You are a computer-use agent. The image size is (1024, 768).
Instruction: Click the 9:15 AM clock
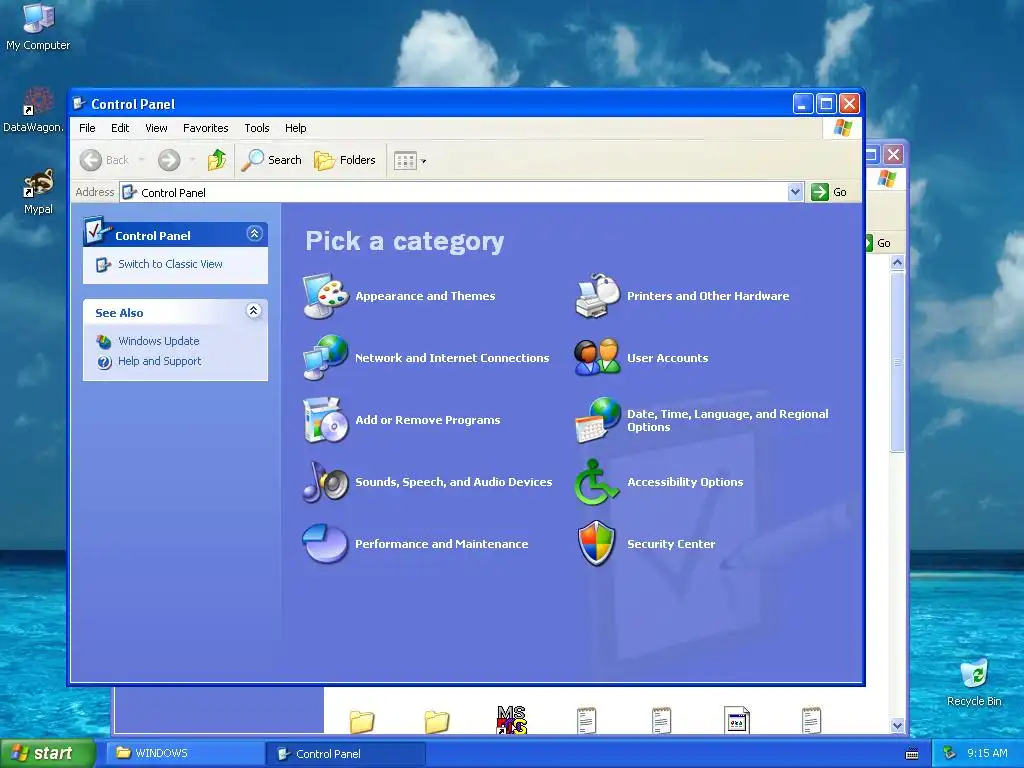tap(987, 753)
